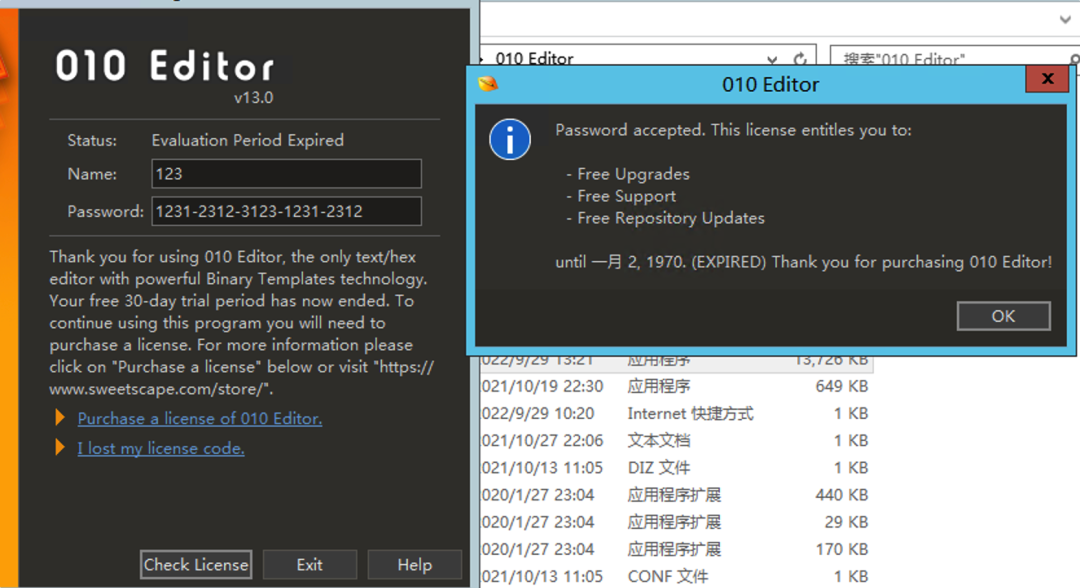Click the Evaluation Period Expired status text
The width and height of the screenshot is (1080, 588).
247,140
